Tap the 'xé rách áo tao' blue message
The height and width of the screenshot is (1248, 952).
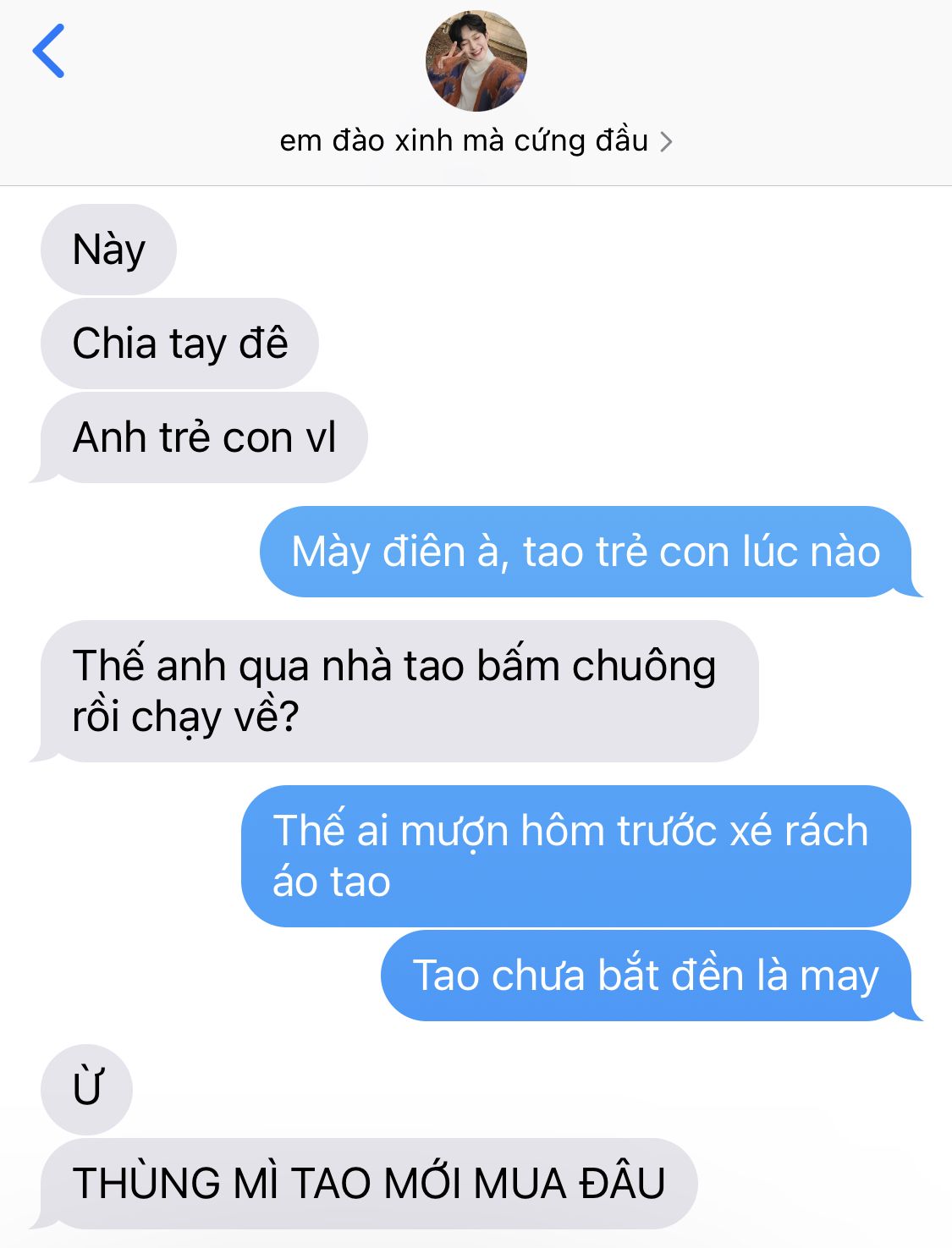click(x=575, y=856)
